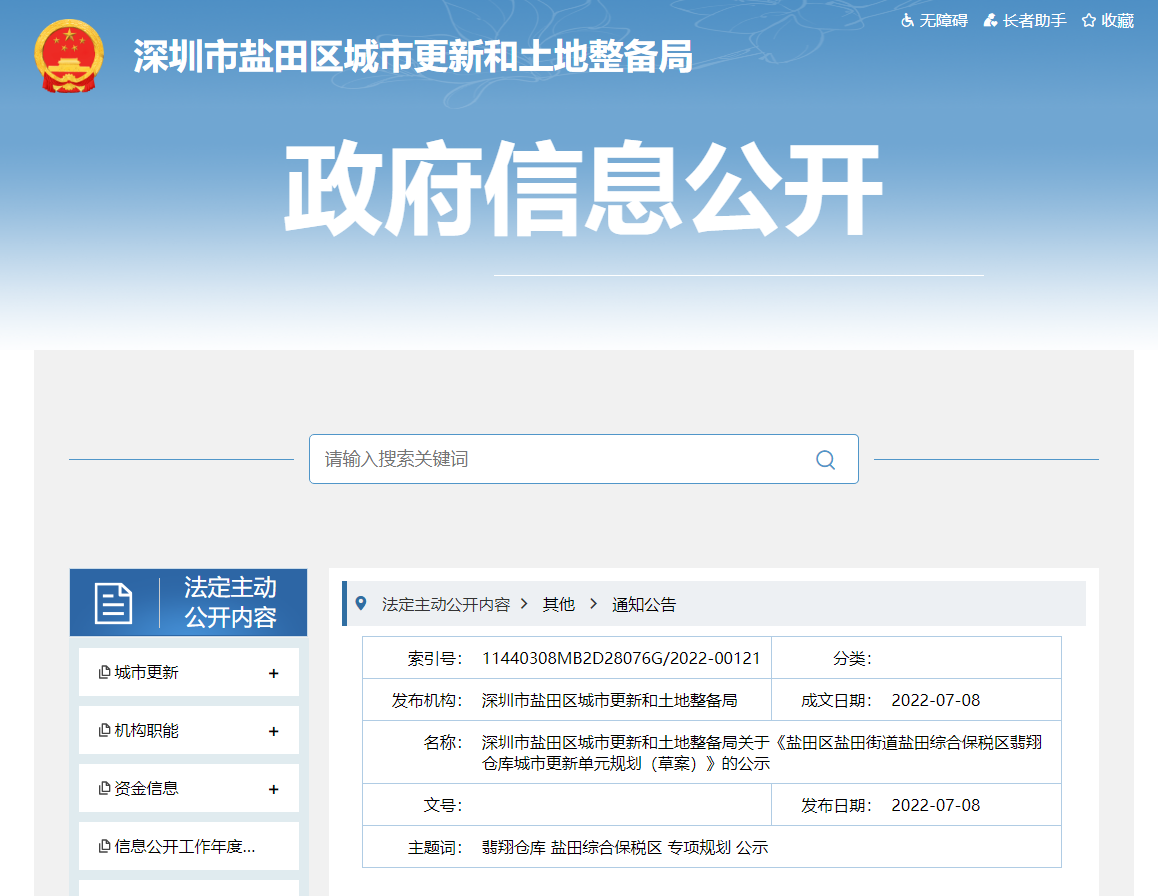
Task: Click the 深圳市盐田区城市更新和土地整备局 site title
Action: click(413, 57)
